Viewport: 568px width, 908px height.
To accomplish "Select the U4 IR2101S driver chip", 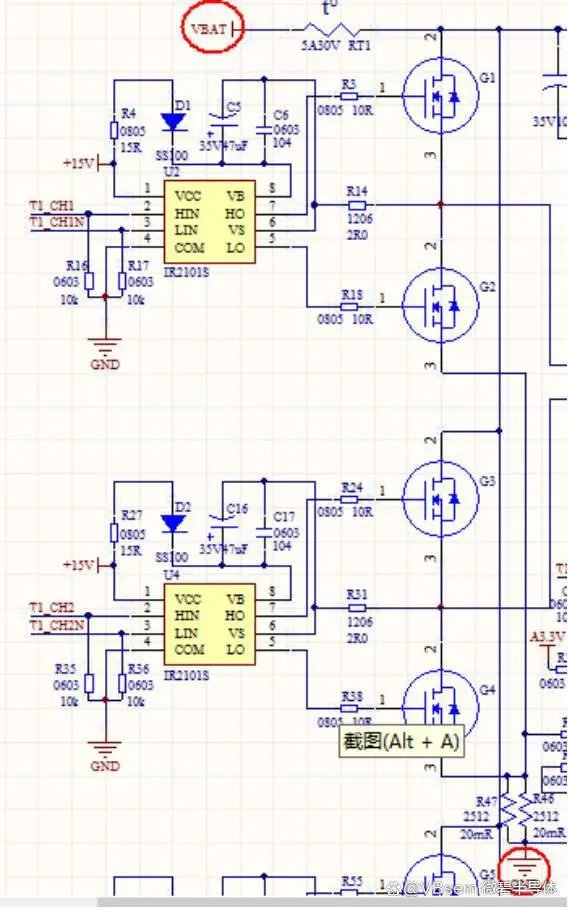I will tap(210, 625).
